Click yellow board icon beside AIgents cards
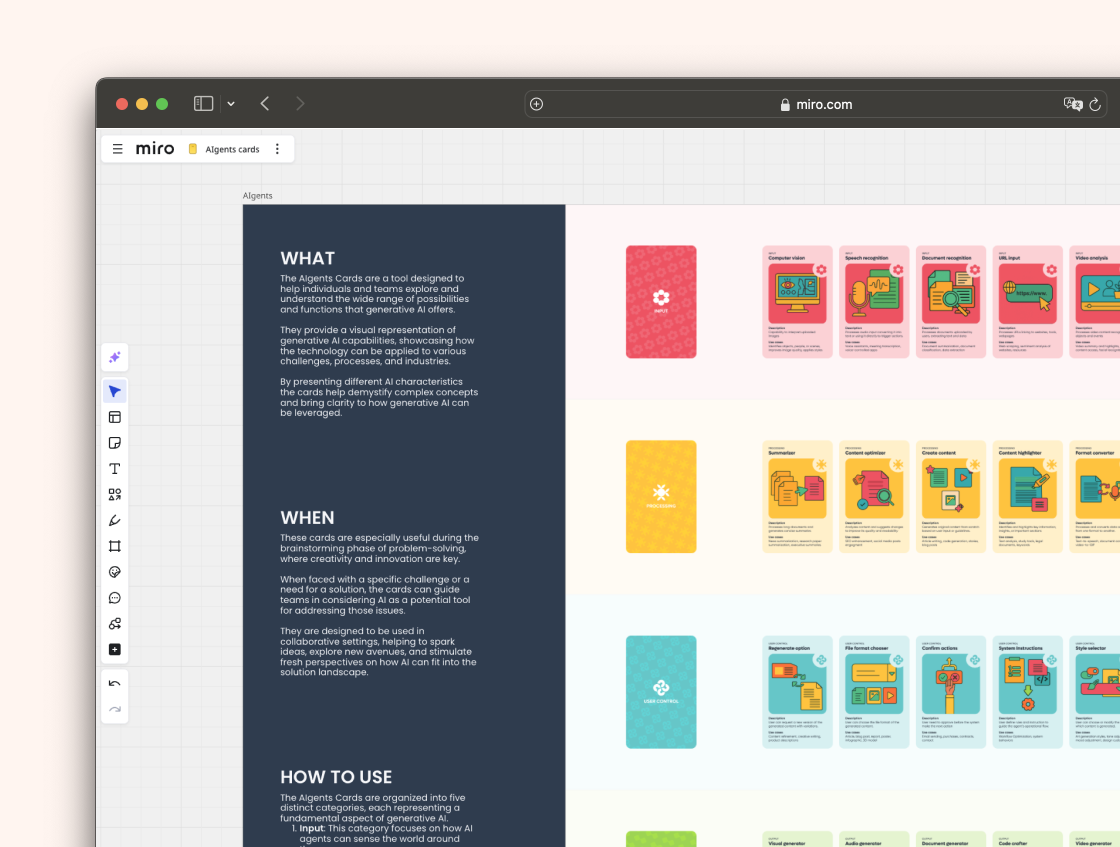This screenshot has width=1120, height=847. coord(193,149)
